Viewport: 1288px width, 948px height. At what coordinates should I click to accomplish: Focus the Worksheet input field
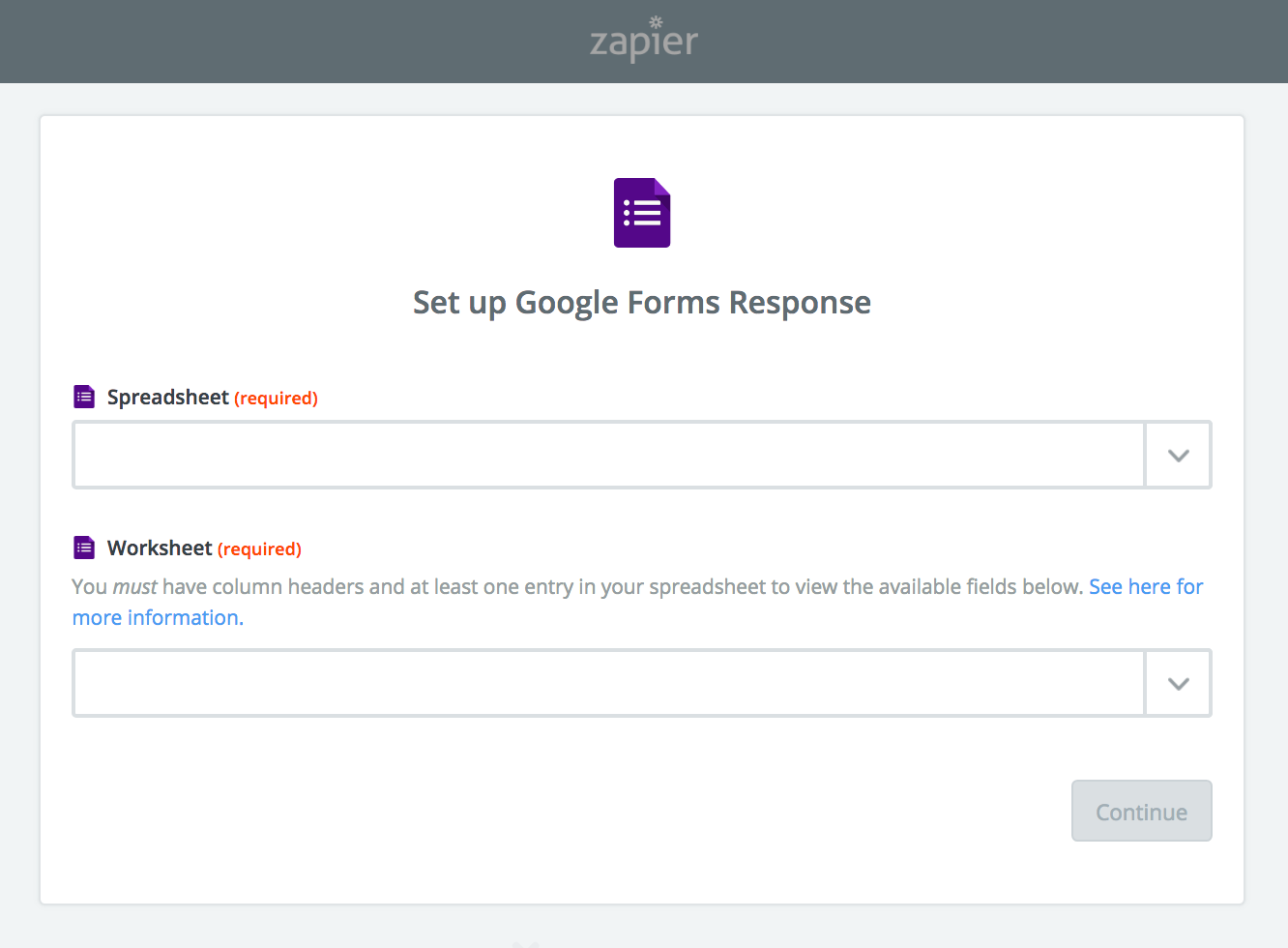609,683
